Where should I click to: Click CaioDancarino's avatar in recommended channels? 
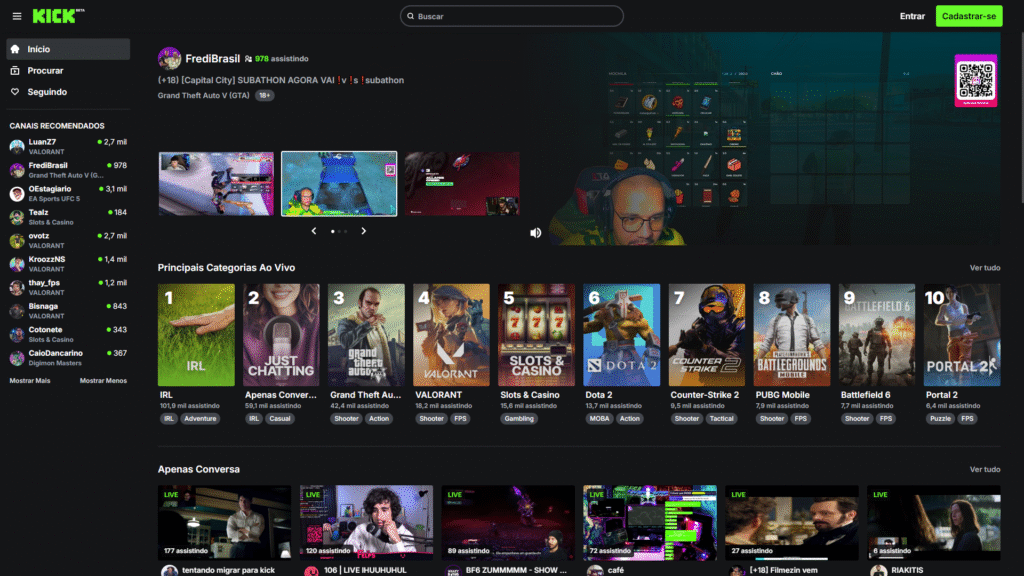17,358
